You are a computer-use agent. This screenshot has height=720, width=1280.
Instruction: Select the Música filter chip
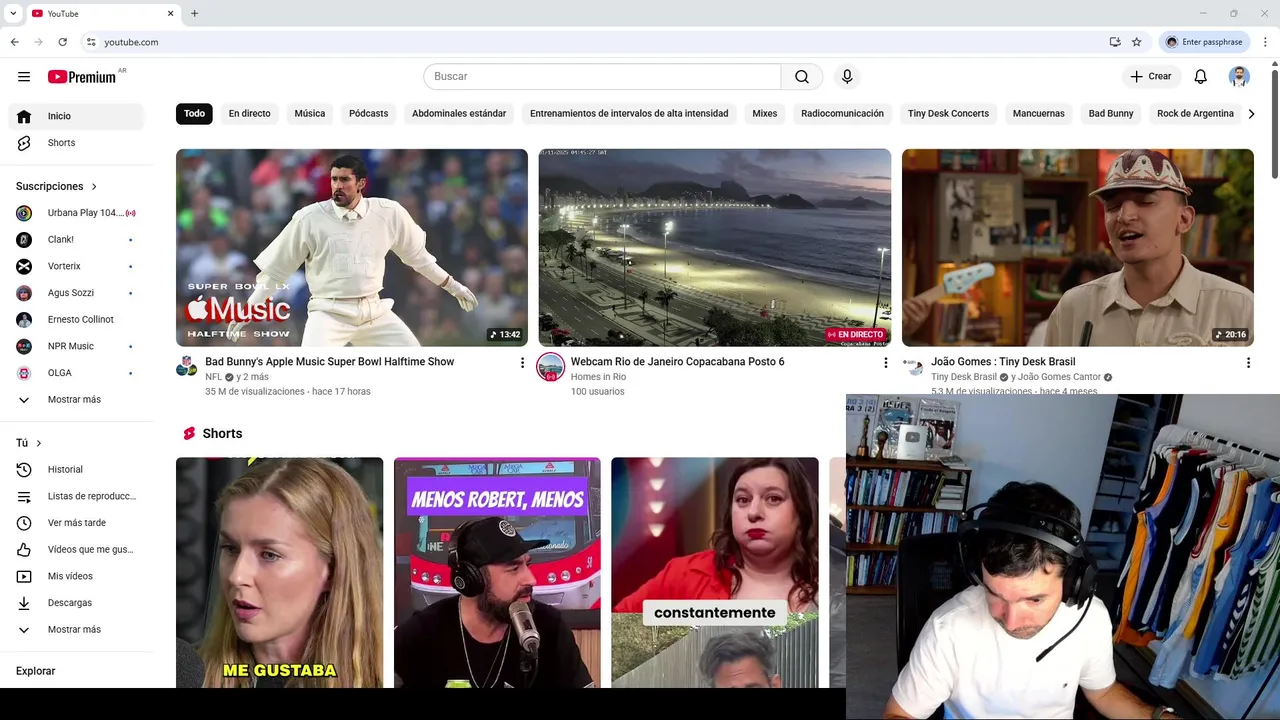pyautogui.click(x=310, y=114)
